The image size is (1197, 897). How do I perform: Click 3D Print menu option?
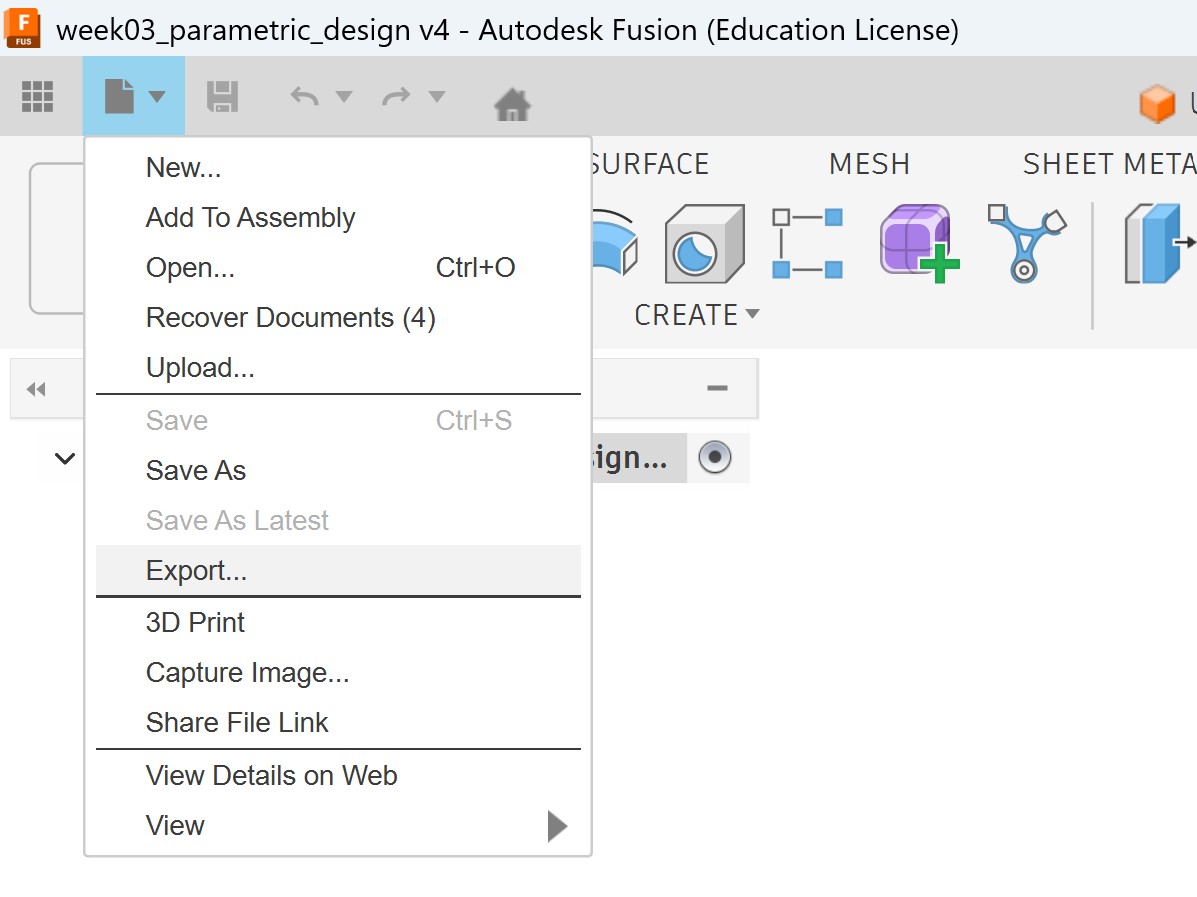[x=196, y=623]
